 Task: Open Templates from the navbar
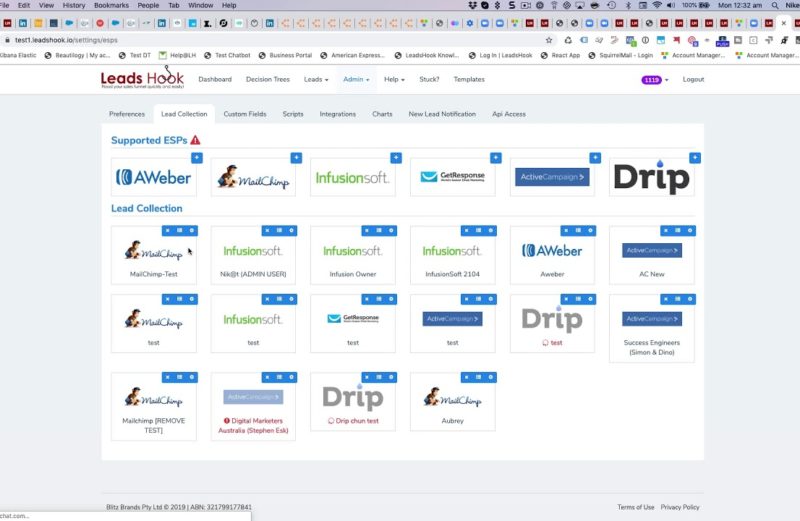469,80
